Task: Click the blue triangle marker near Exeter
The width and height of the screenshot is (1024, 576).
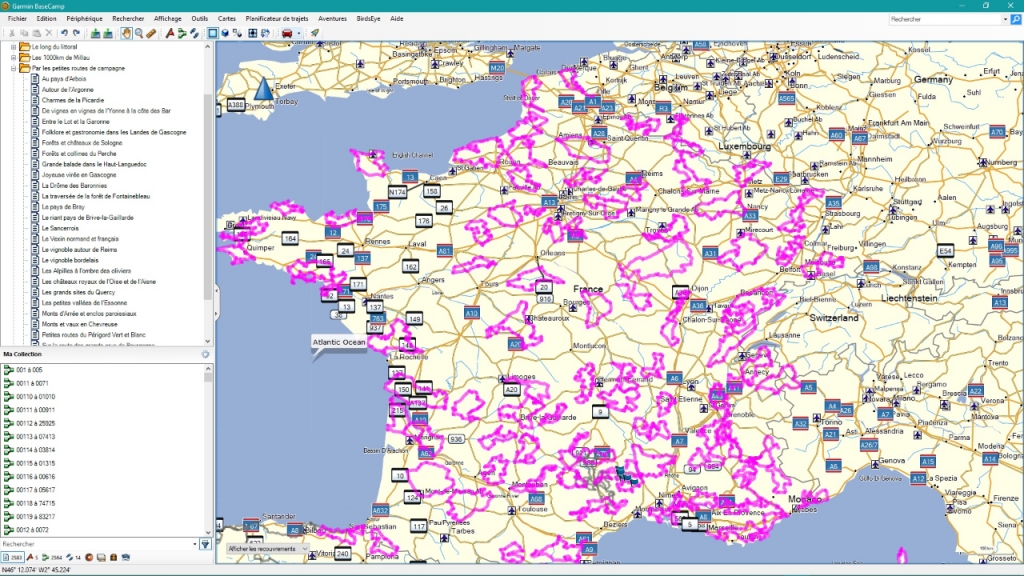Action: point(263,89)
